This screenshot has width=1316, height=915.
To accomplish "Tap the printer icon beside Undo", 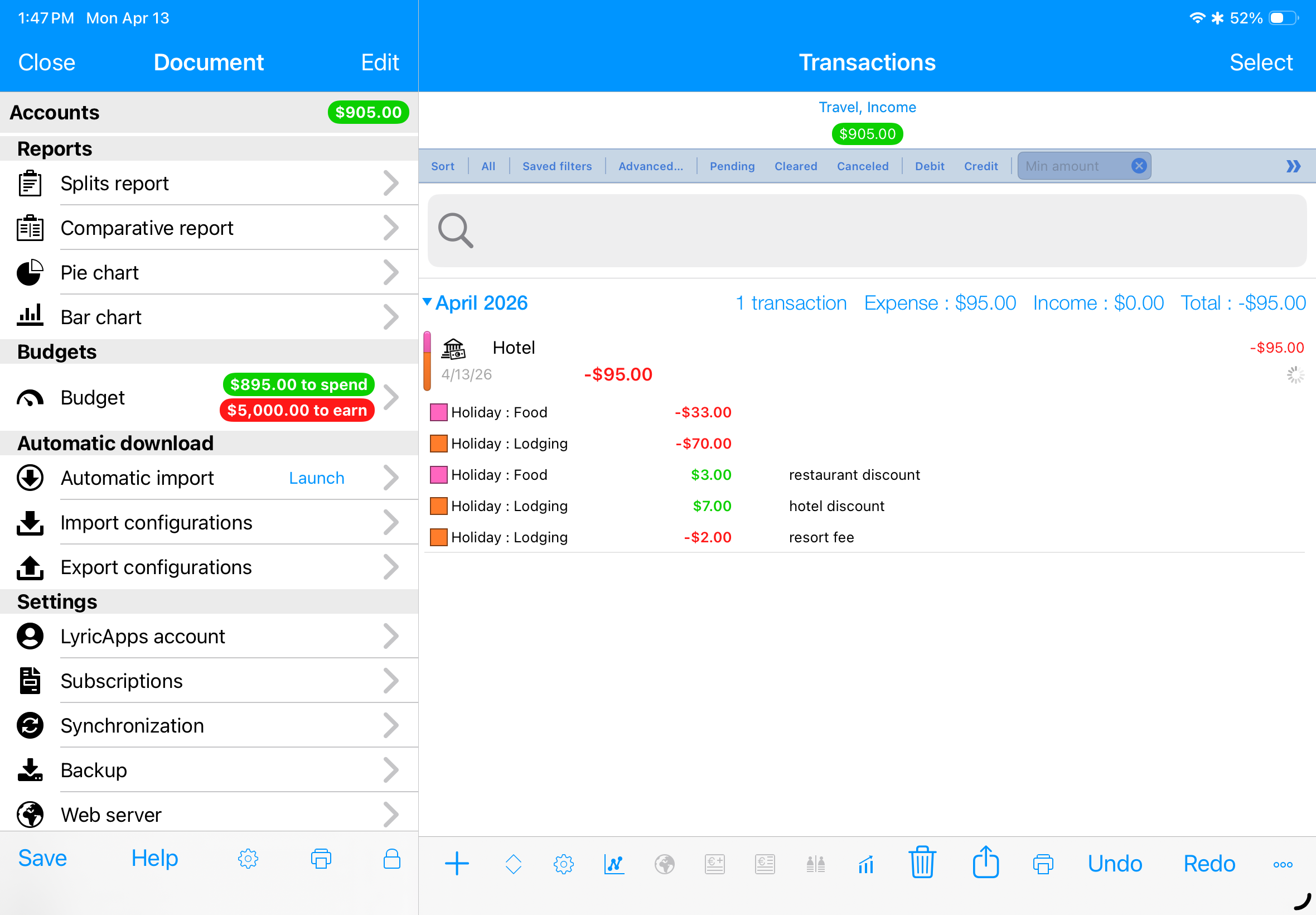I will 1043,864.
